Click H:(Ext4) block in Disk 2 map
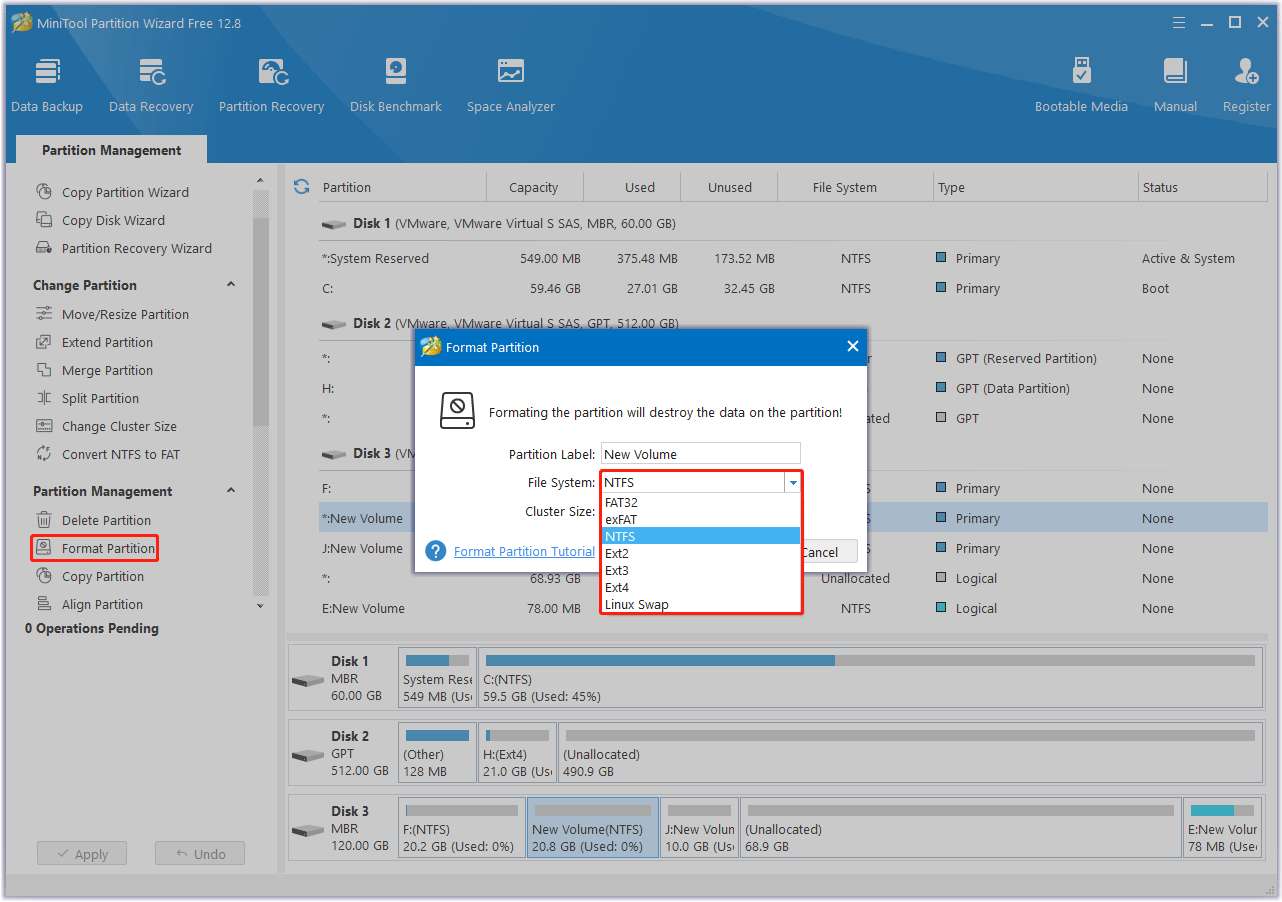The width and height of the screenshot is (1282, 902). pyautogui.click(x=517, y=753)
